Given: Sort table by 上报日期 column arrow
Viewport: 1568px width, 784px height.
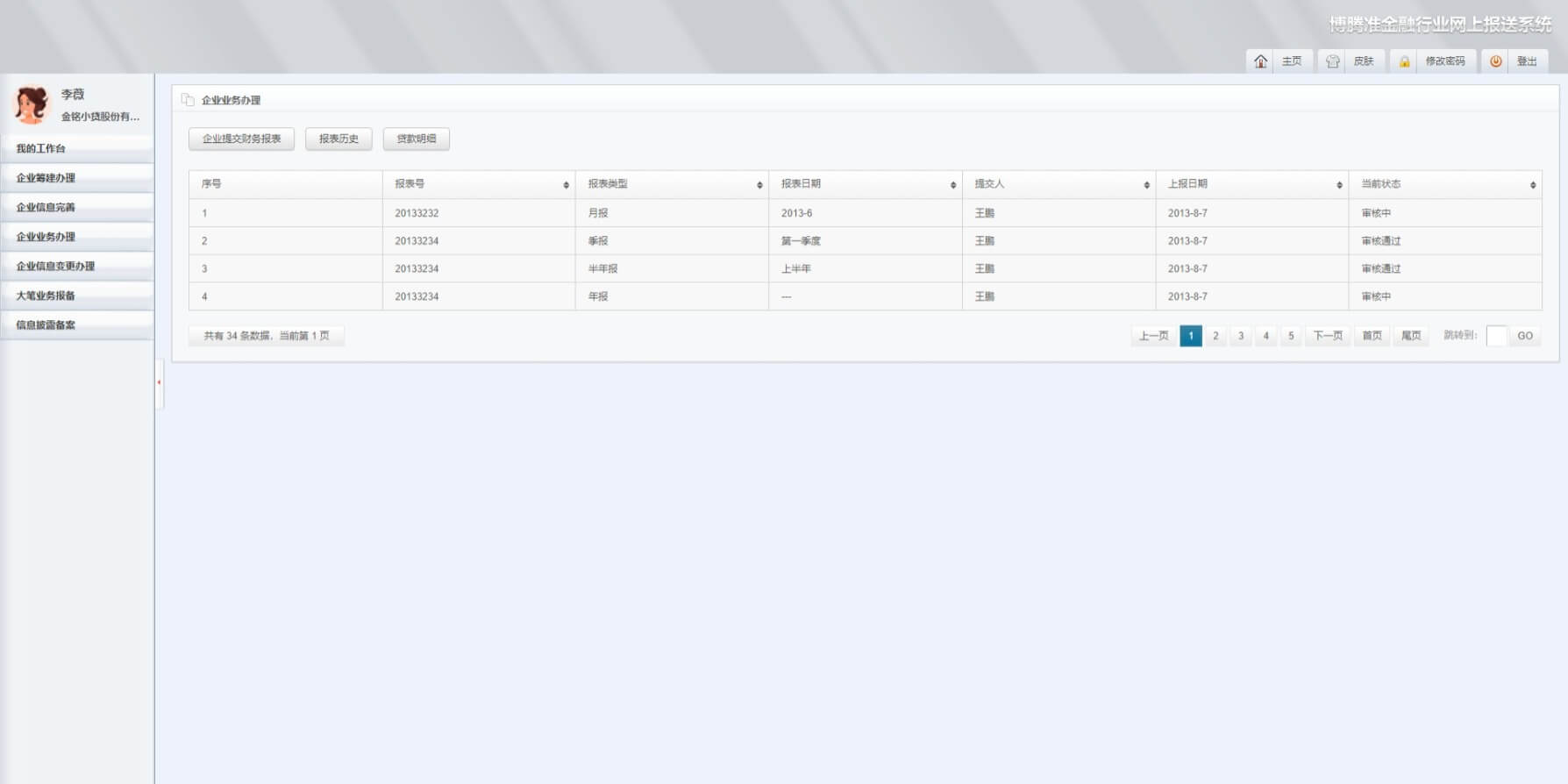Looking at the screenshot, I should tap(1339, 185).
